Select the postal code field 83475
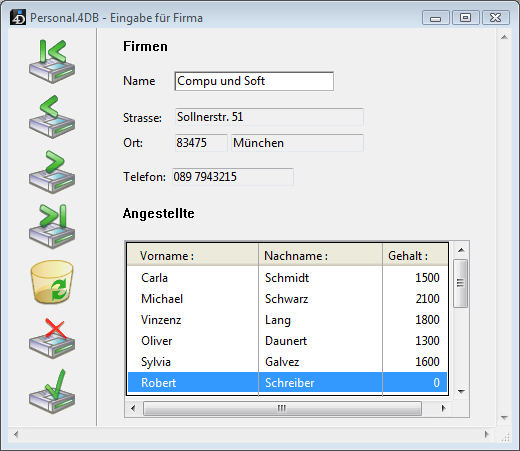Image resolution: width=520 pixels, height=451 pixels. [x=201, y=143]
